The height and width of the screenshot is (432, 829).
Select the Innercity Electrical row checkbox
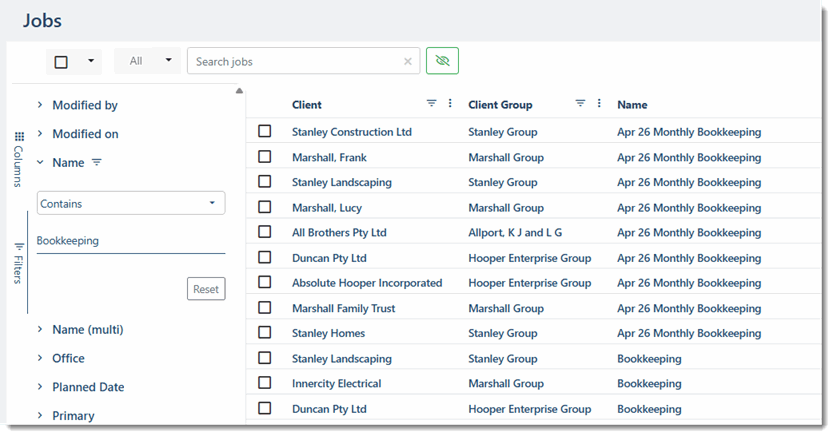tap(264, 383)
